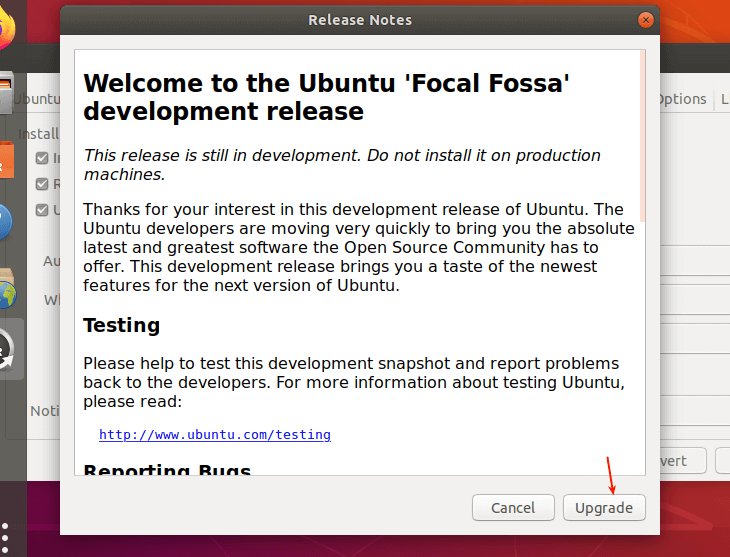Click the italic development warning text
This screenshot has height=557, width=730.
(x=342, y=164)
